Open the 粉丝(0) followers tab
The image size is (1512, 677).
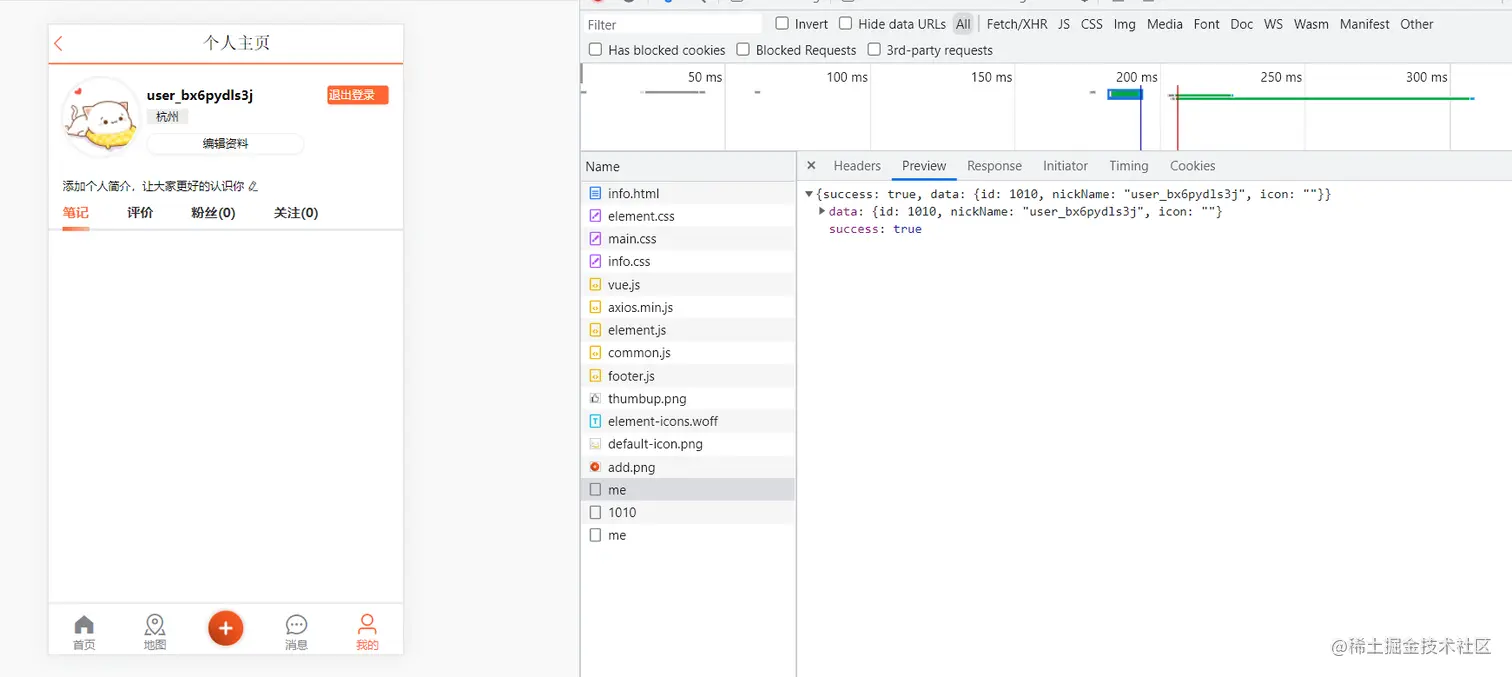[213, 213]
